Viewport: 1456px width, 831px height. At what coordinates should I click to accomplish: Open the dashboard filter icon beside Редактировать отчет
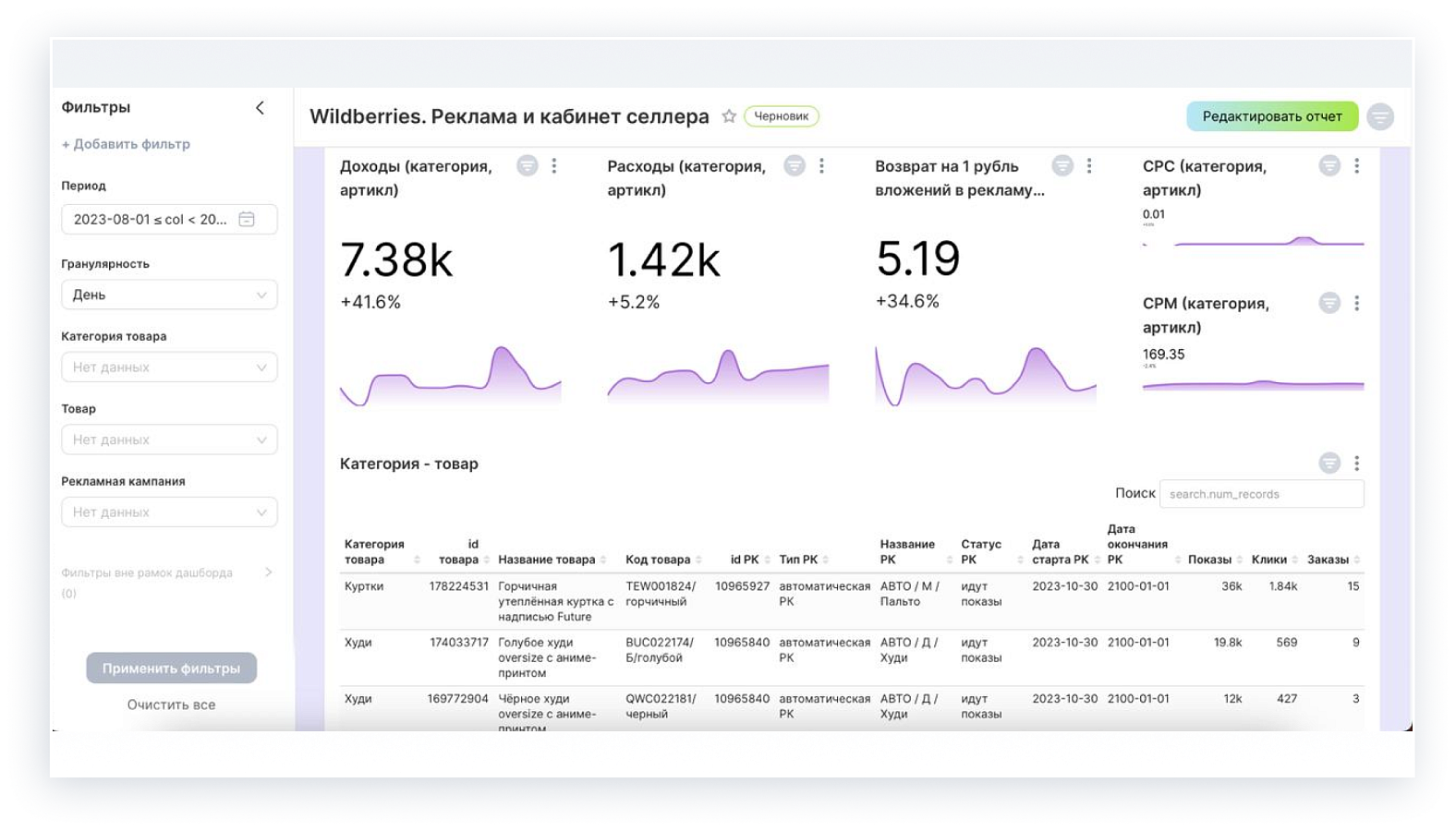1380,116
